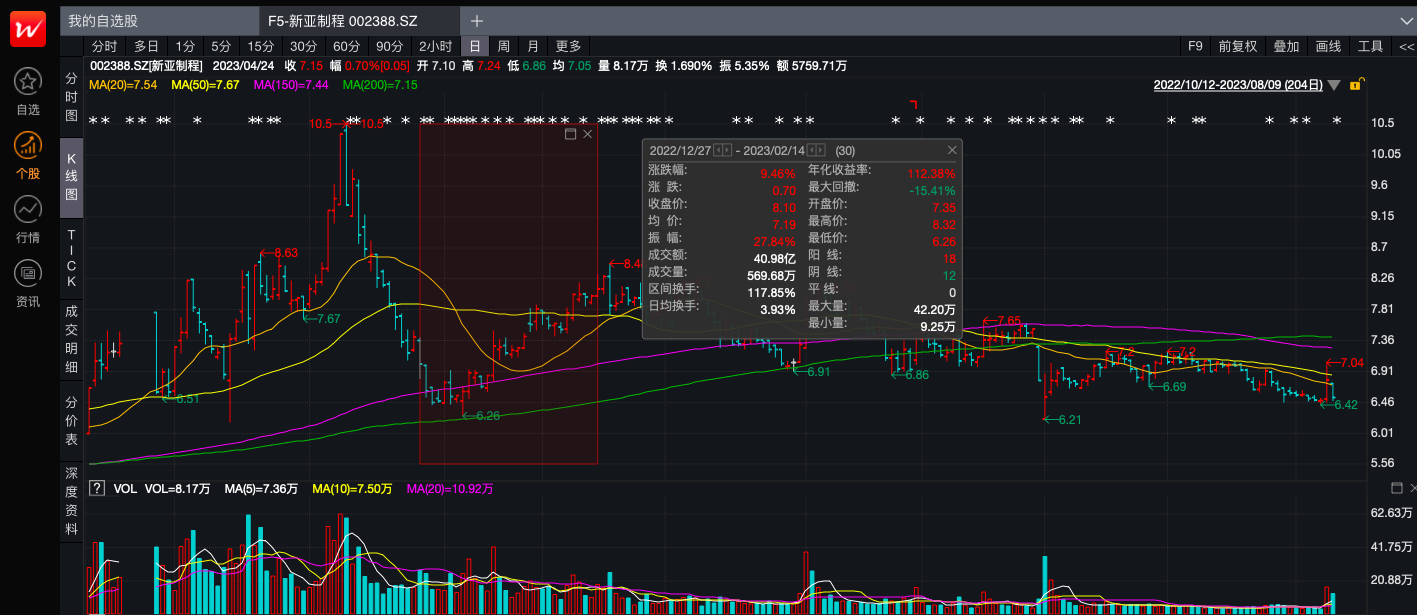Step start date 2022/12/27 forward one day
The height and width of the screenshot is (615, 1417).
click(x=726, y=150)
